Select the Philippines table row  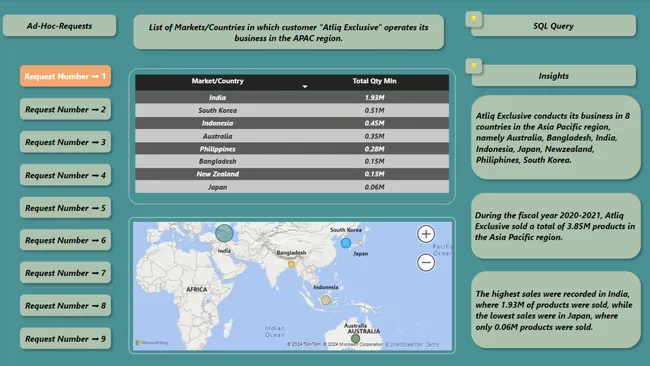click(x=292, y=149)
